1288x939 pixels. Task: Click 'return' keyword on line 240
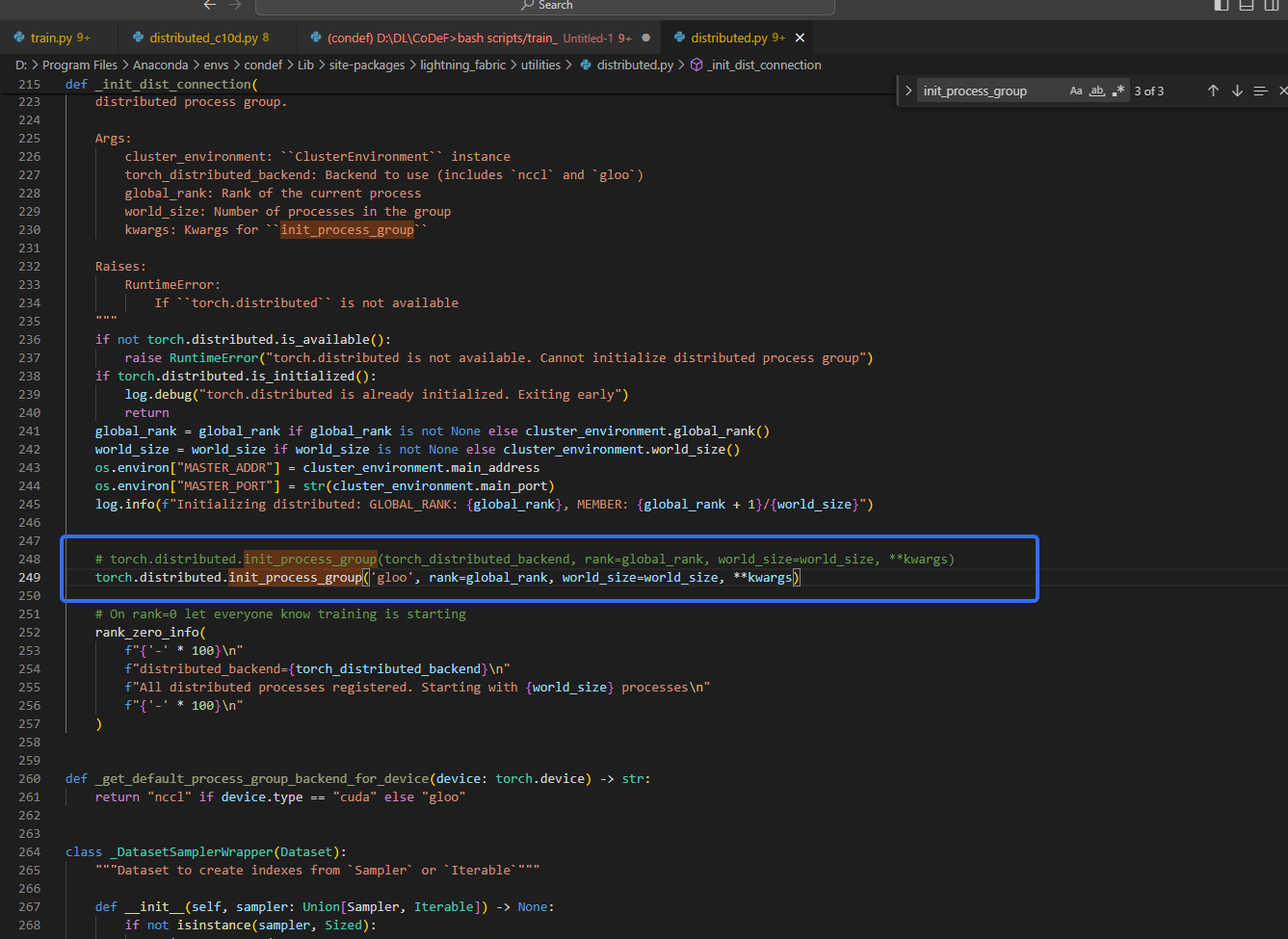tap(146, 412)
